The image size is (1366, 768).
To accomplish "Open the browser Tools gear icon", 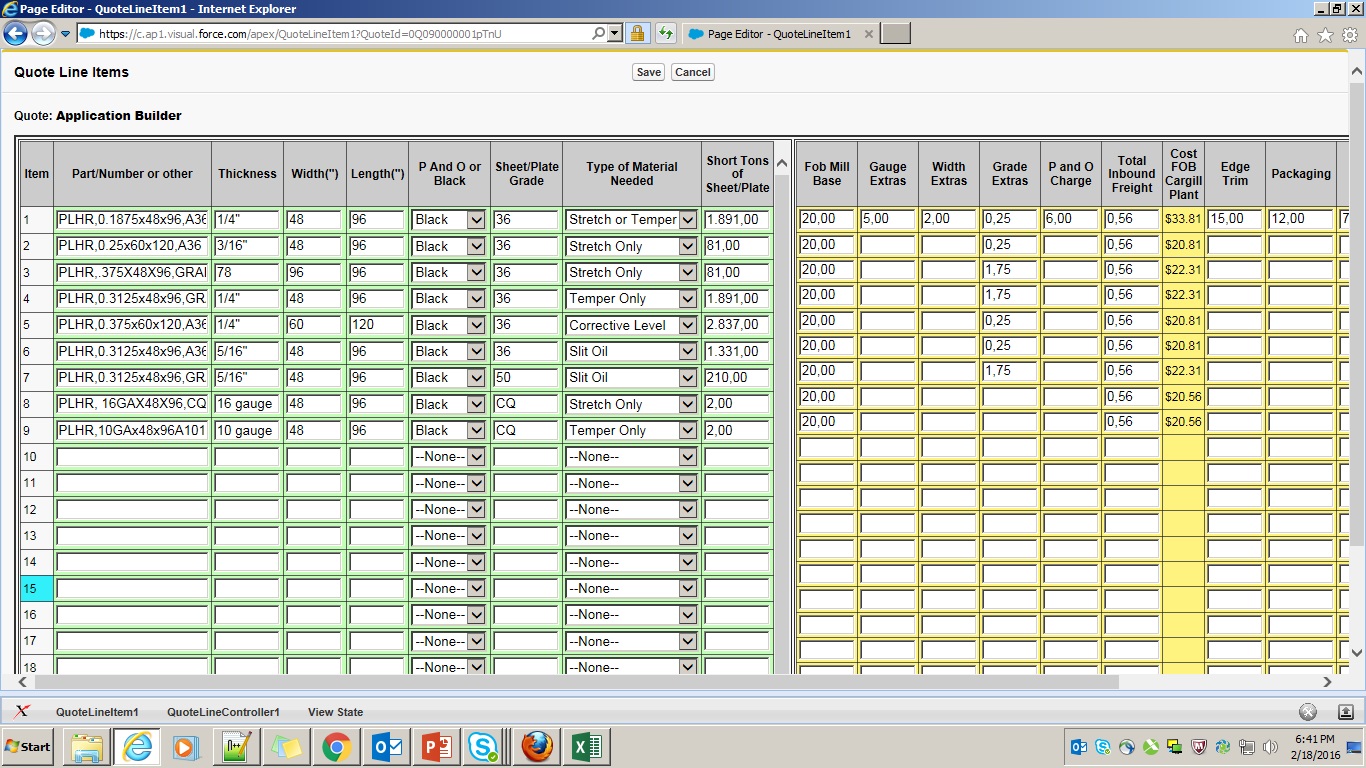I will coord(1349,35).
